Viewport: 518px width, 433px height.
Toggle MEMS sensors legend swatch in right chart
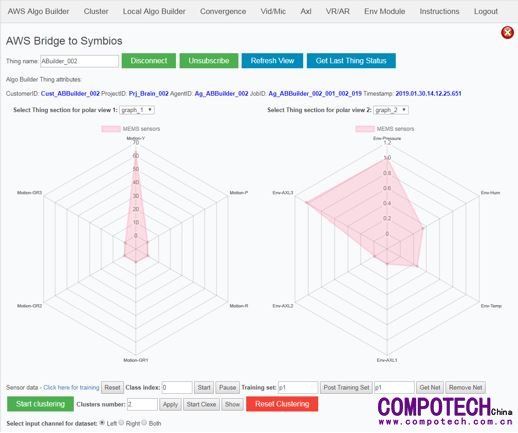pos(365,129)
